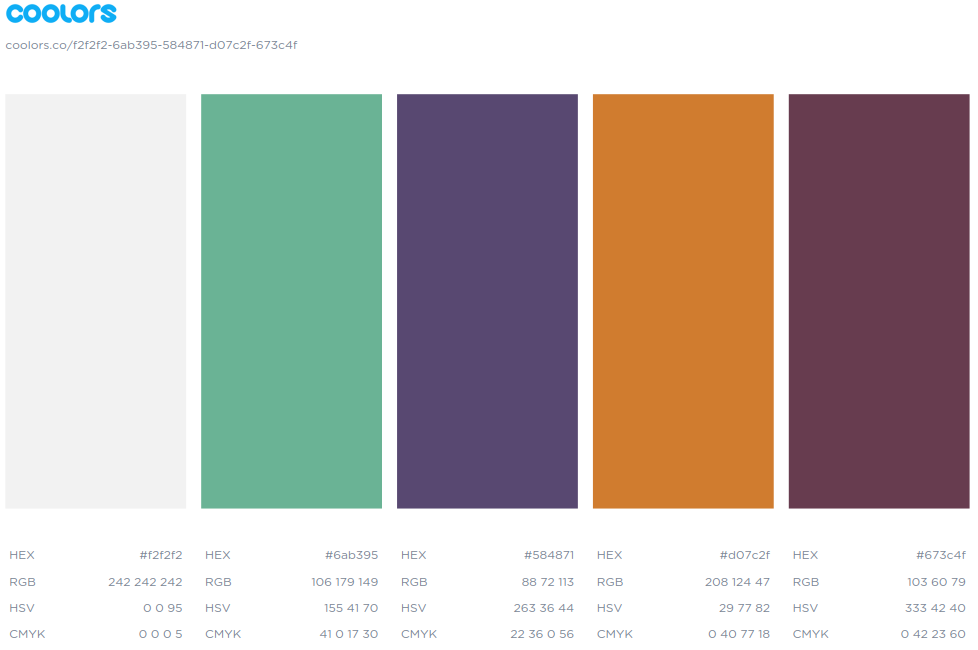Click HSV value 0 0 95

coord(163,608)
